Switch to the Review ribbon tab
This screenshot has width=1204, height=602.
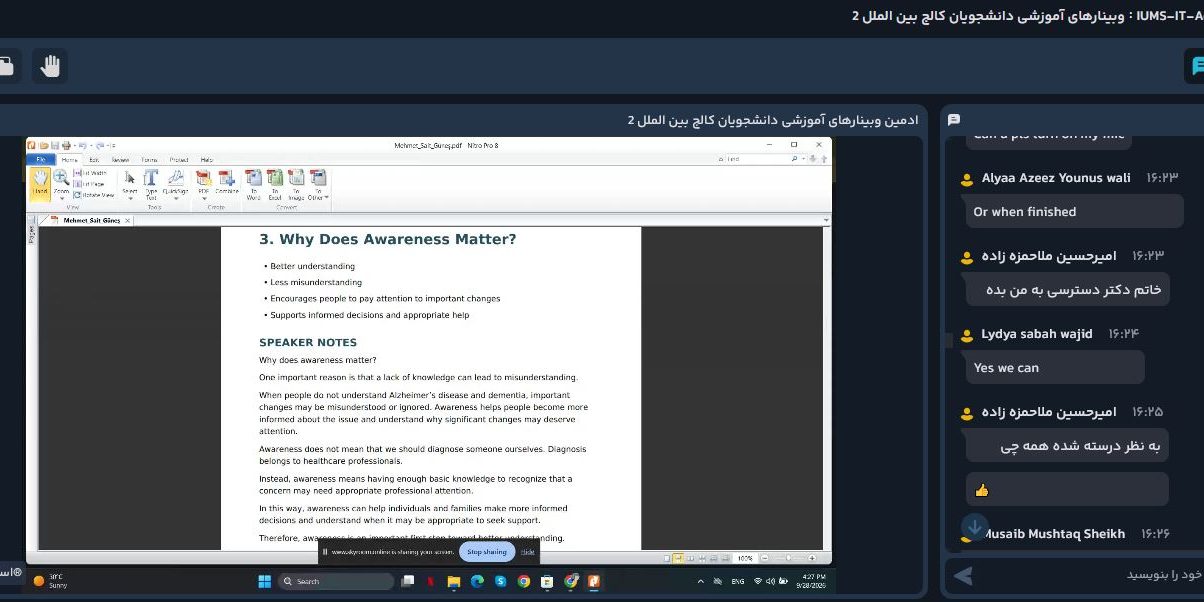[120, 160]
